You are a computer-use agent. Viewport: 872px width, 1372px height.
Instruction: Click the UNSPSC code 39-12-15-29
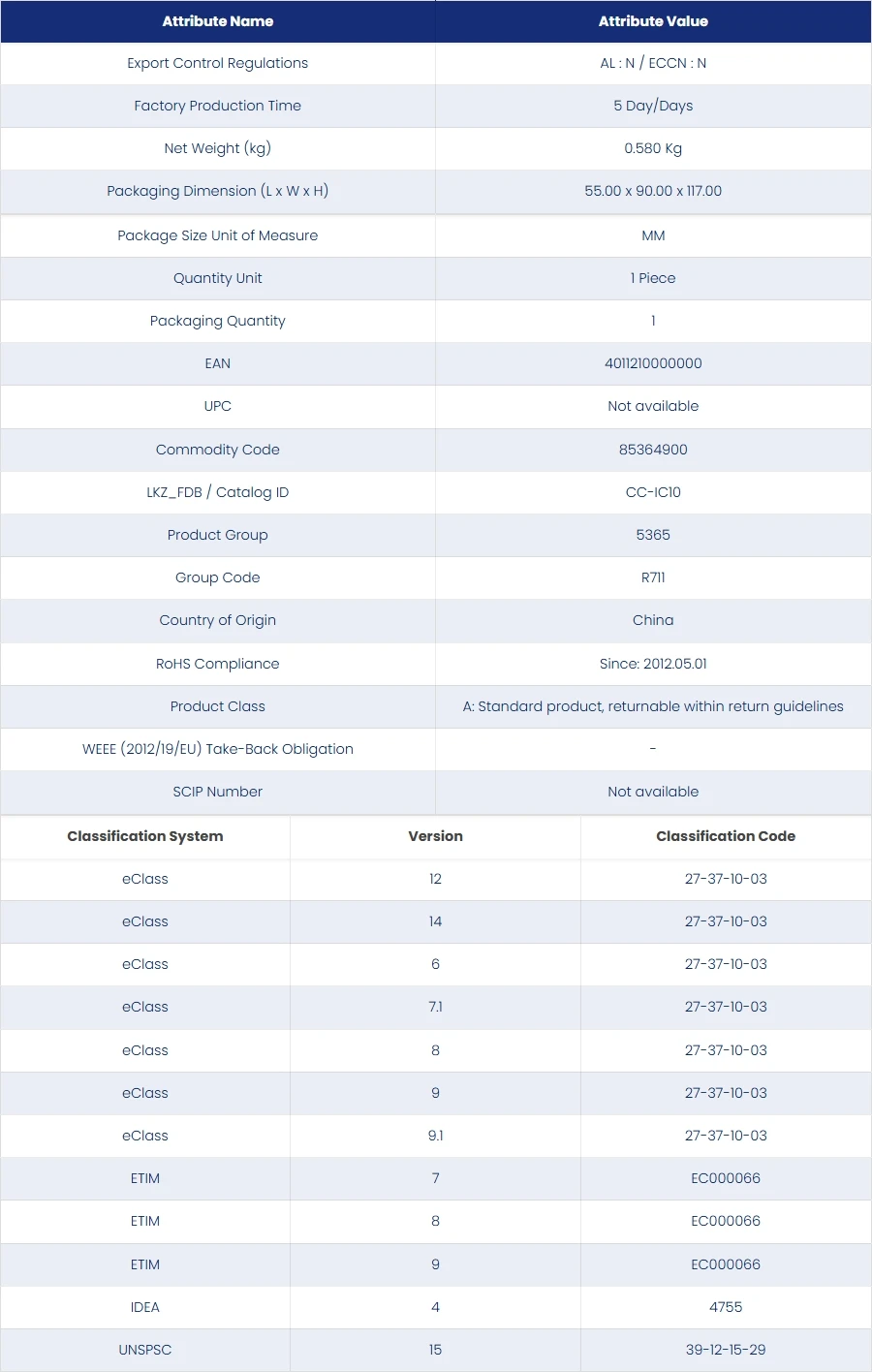pyautogui.click(x=726, y=1350)
